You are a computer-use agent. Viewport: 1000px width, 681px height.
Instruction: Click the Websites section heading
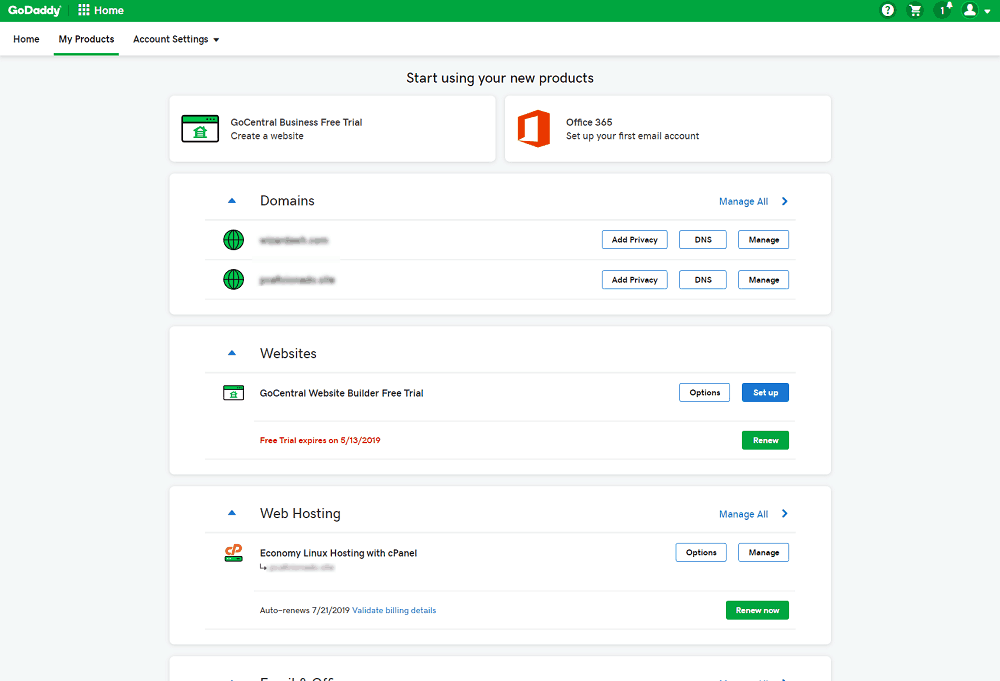click(x=288, y=353)
